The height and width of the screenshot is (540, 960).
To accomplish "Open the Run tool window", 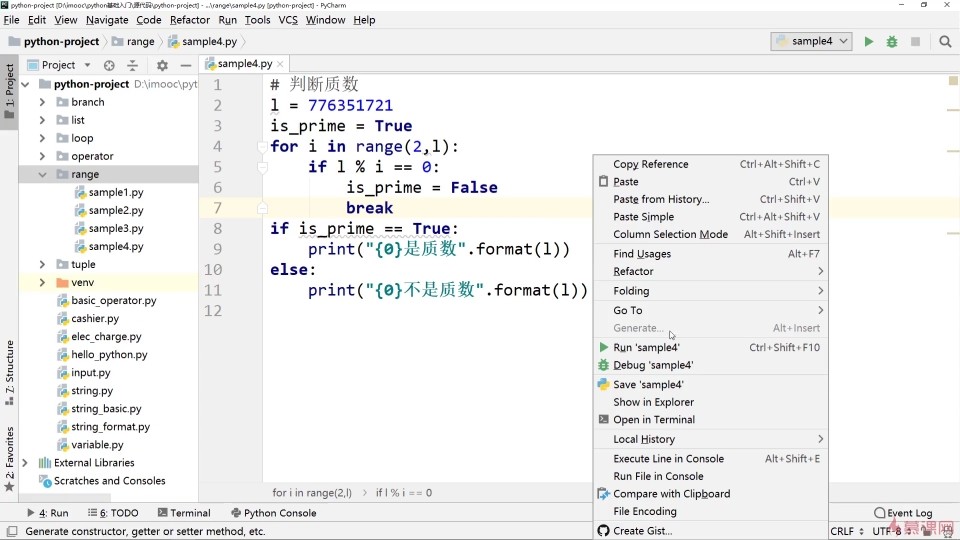I will (x=48, y=513).
